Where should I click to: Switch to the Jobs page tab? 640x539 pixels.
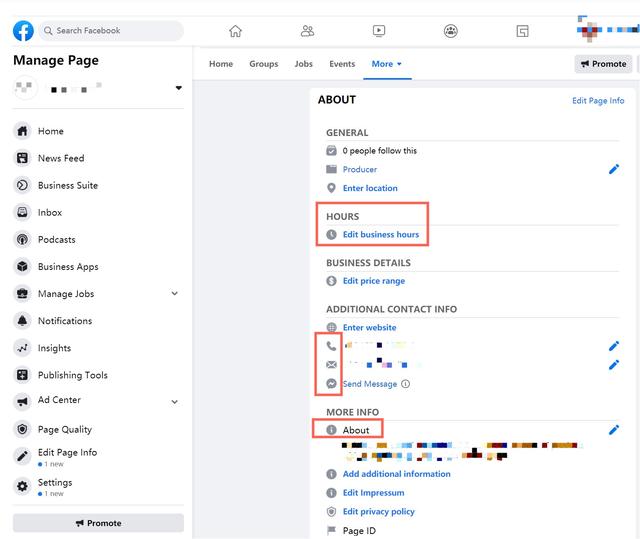(304, 64)
